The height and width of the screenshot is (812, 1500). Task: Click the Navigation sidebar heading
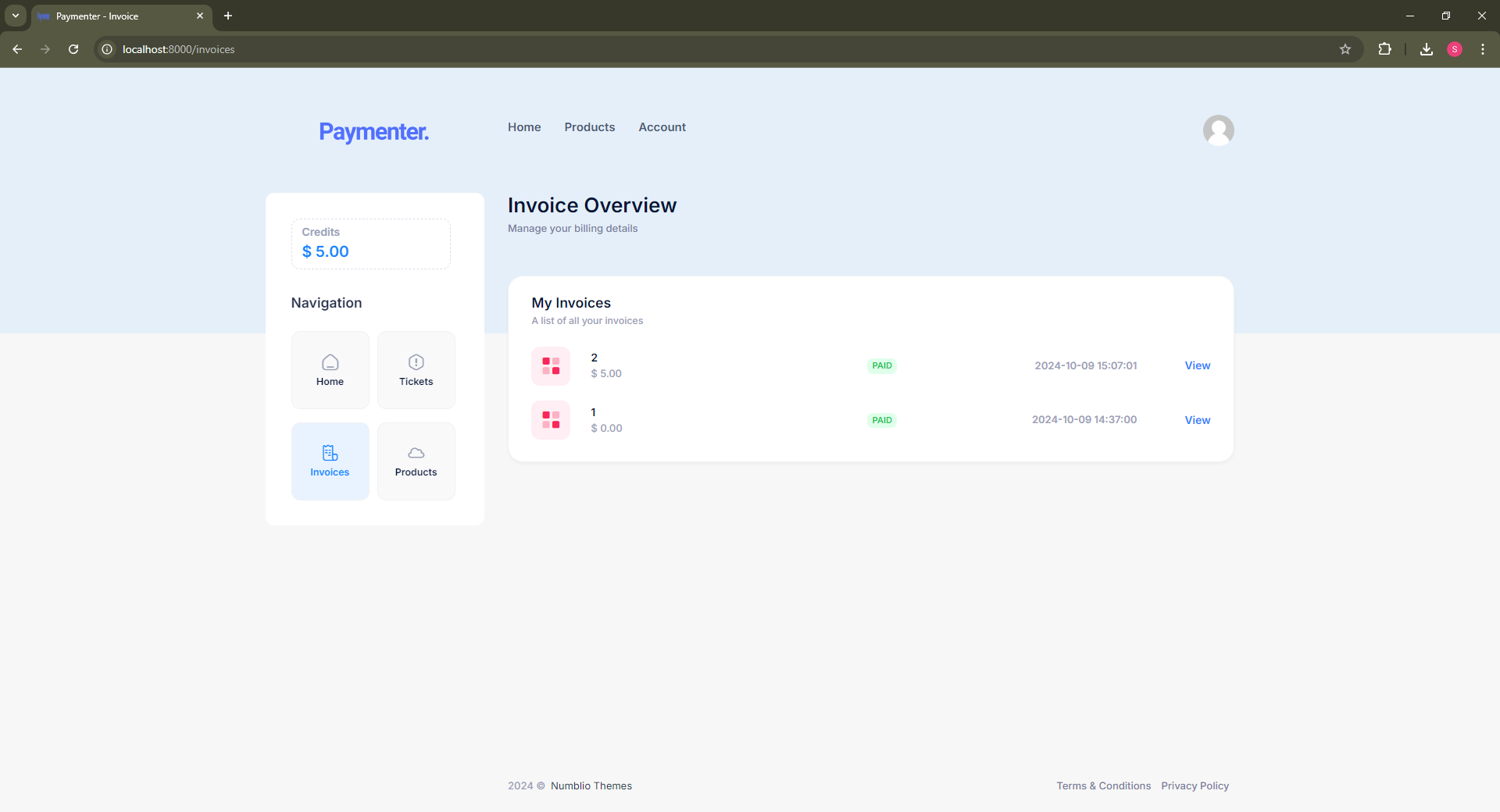pyautogui.click(x=326, y=303)
